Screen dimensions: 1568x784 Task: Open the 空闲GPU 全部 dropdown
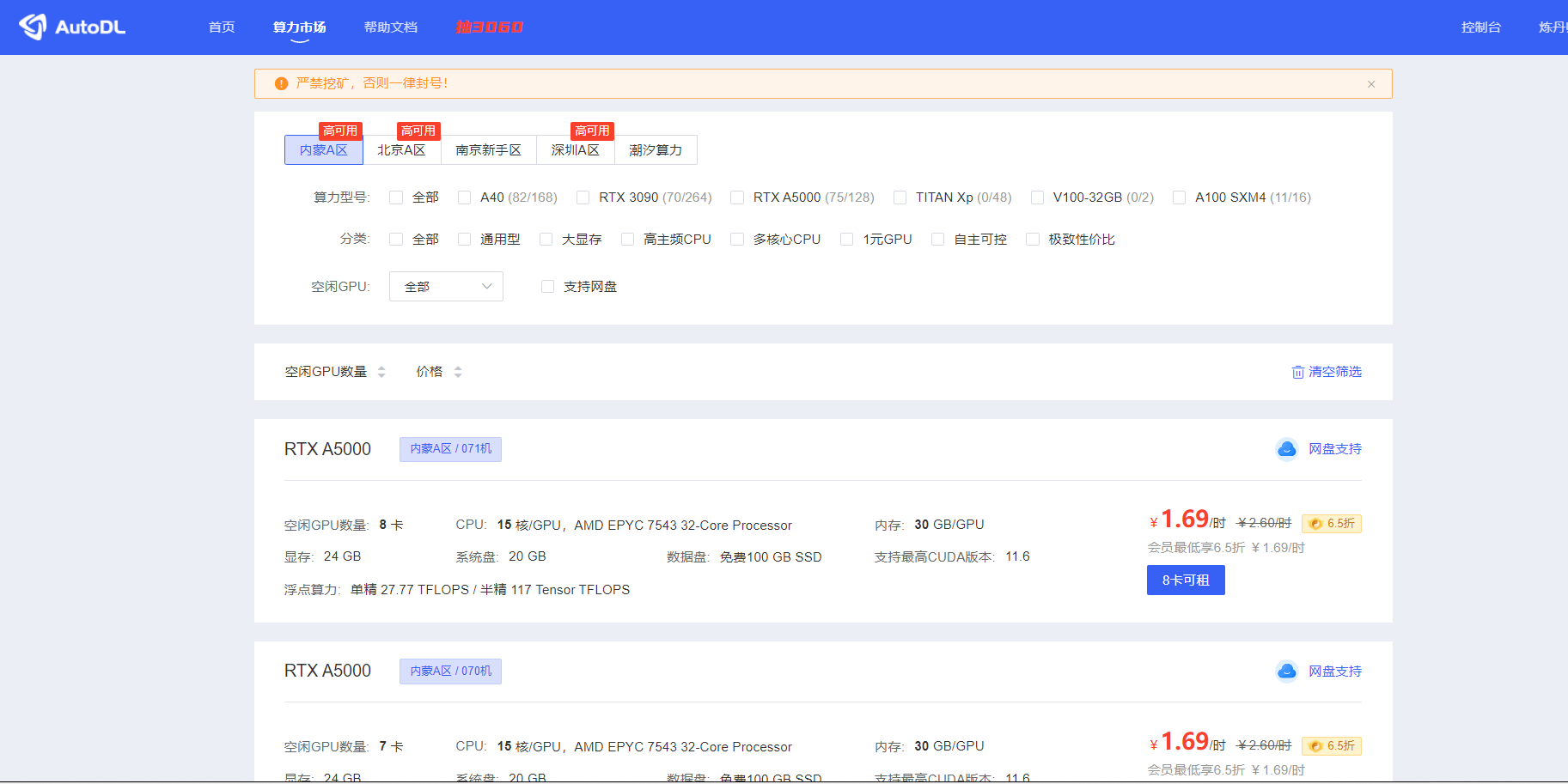(x=446, y=287)
